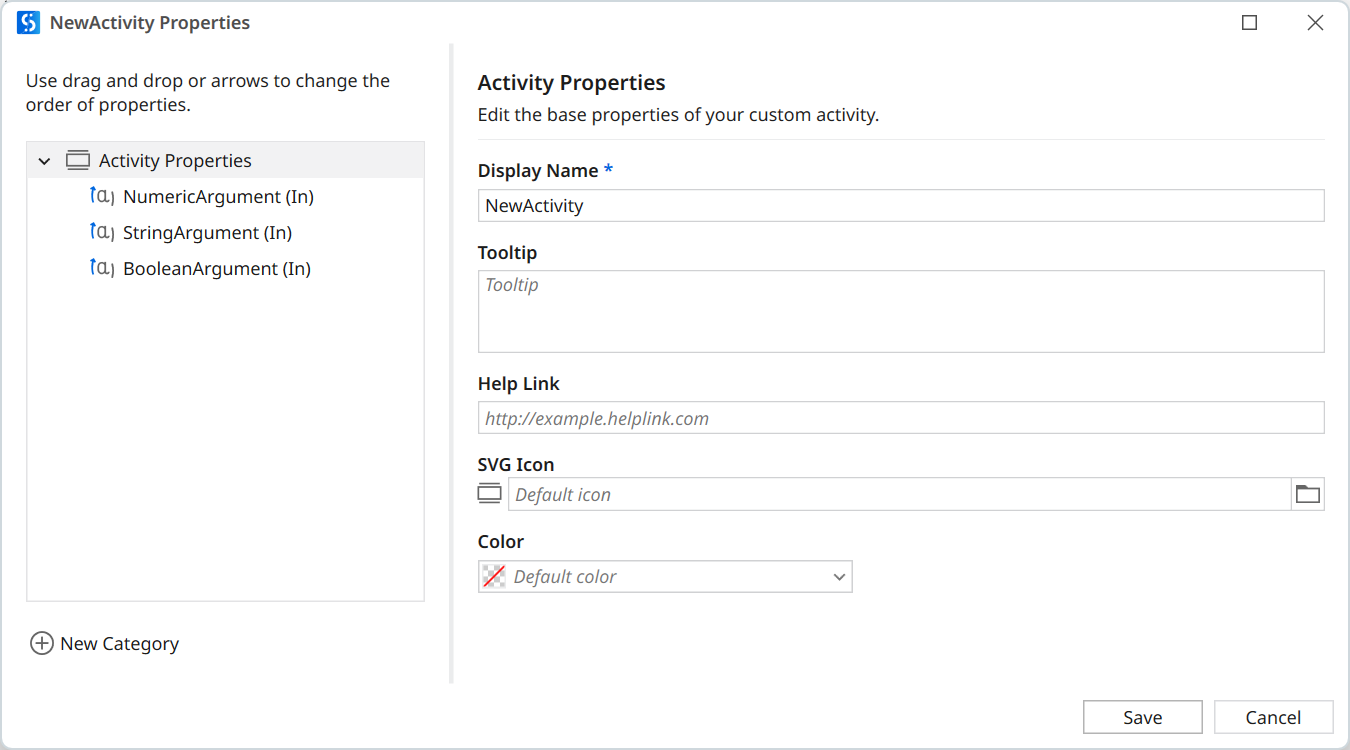The height and width of the screenshot is (750, 1350).
Task: Click the app logo in the title bar
Action: 28,23
